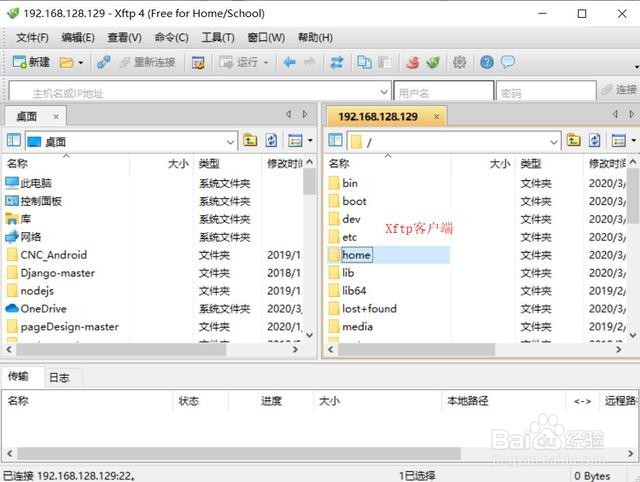Go up one folder in local pane

point(250,141)
